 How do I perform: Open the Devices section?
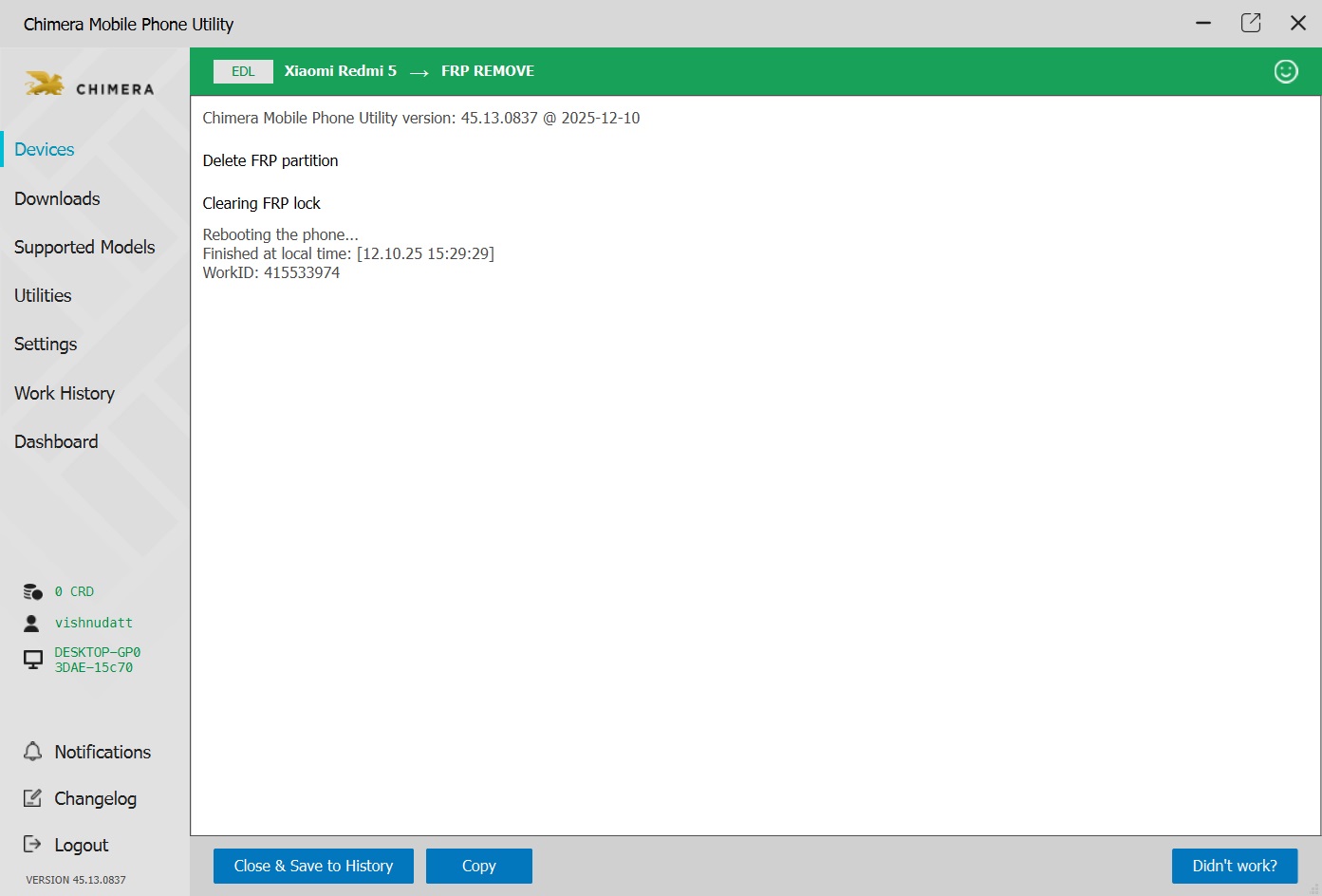(x=45, y=150)
